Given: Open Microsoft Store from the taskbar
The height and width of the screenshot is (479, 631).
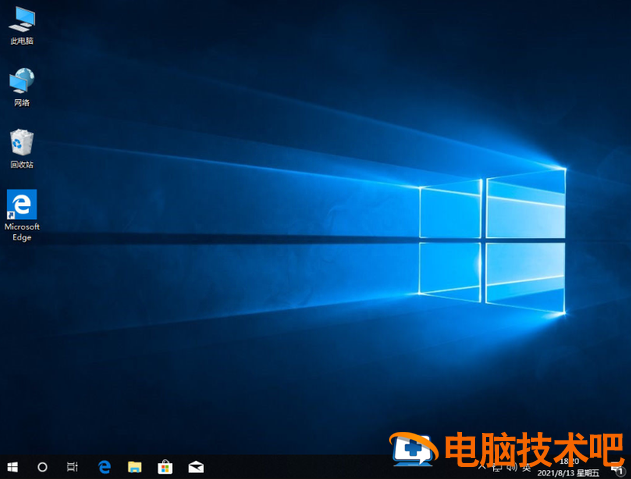Looking at the screenshot, I should [165, 467].
